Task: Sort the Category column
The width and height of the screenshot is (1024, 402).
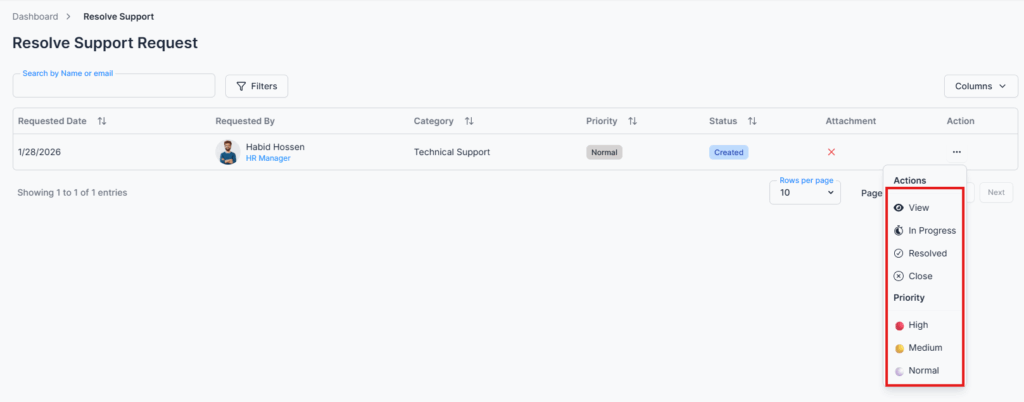Action: point(469,121)
